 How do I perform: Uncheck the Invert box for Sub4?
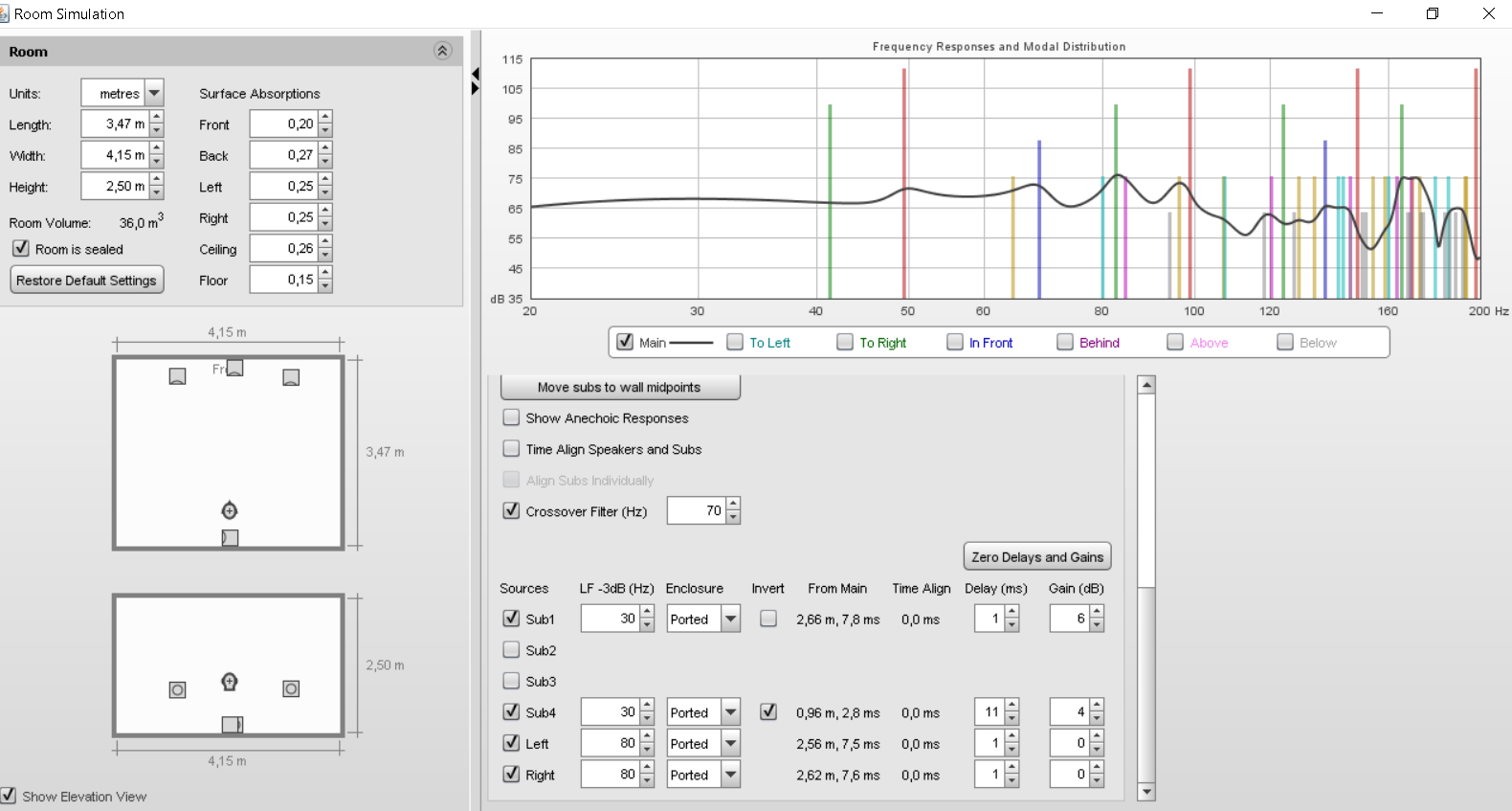coord(767,712)
